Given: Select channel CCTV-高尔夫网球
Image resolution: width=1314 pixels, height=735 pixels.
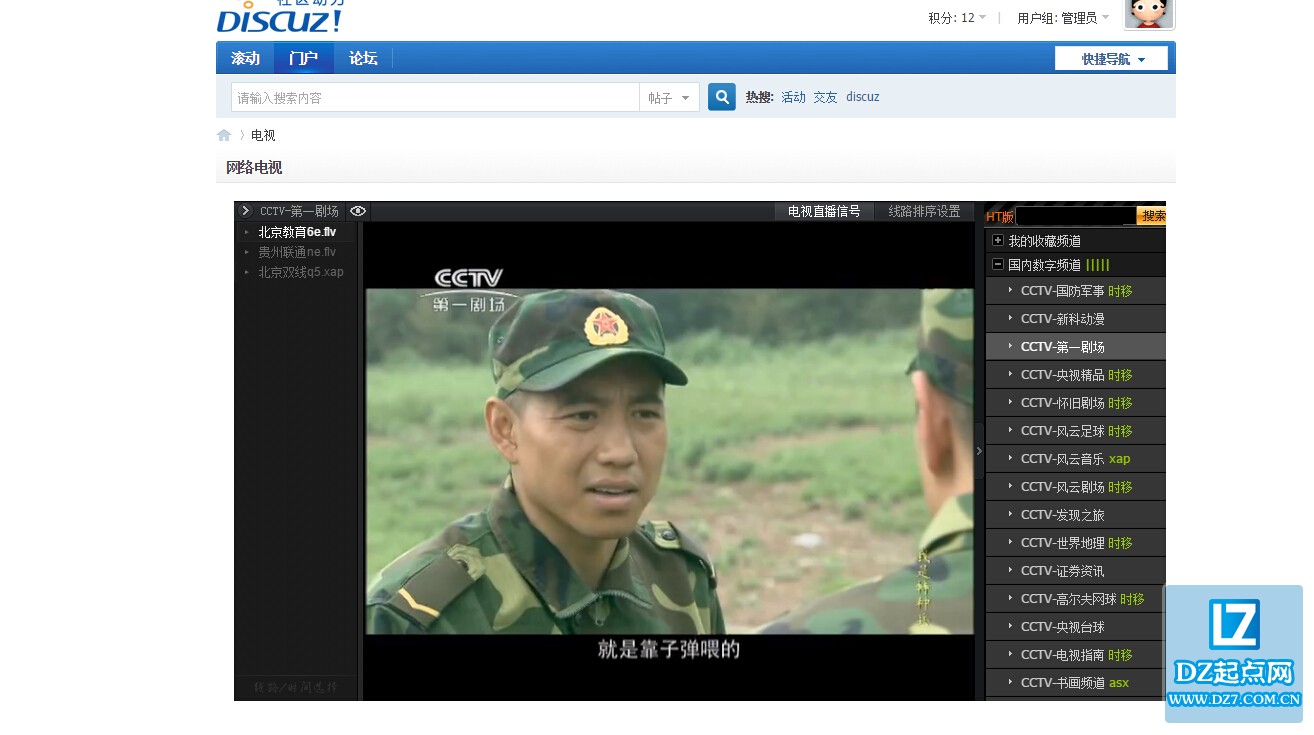Looking at the screenshot, I should (x=1076, y=599).
